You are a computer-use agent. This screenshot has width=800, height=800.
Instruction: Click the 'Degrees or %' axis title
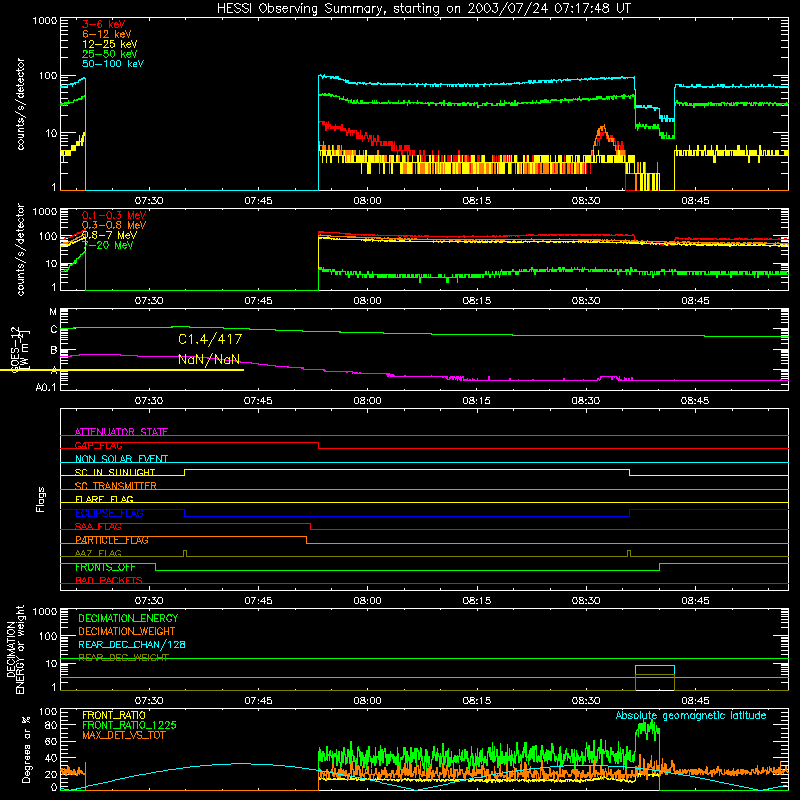[x=26, y=749]
